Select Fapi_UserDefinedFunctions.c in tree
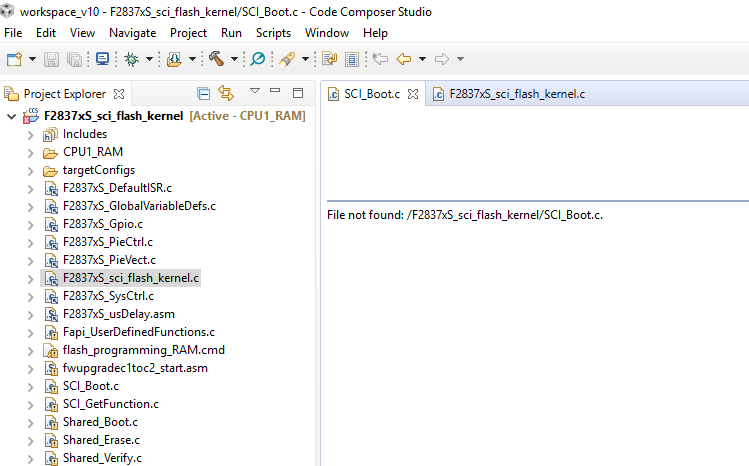 click(139, 332)
